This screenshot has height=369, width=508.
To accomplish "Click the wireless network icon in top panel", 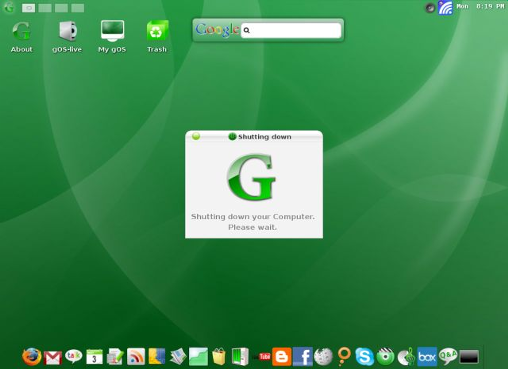I will [445, 7].
